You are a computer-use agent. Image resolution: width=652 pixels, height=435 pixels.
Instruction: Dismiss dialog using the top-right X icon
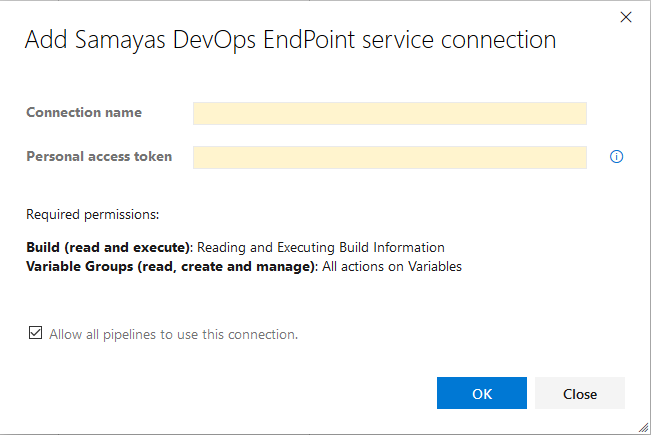pyautogui.click(x=626, y=17)
